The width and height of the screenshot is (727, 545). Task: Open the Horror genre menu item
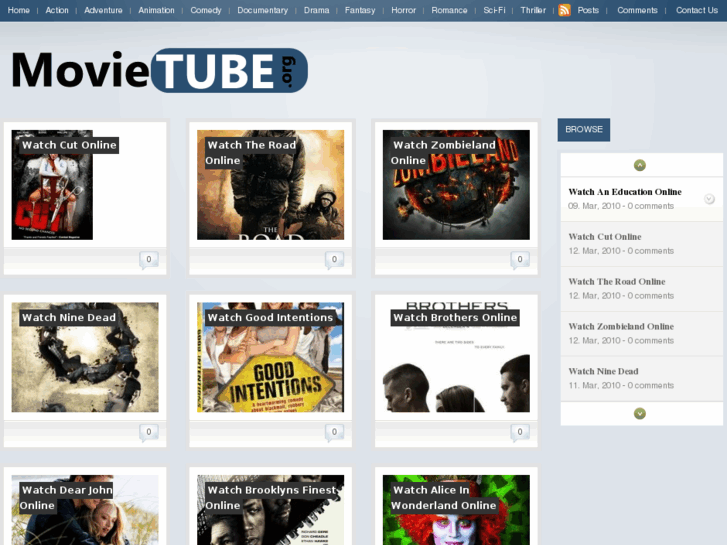(x=403, y=10)
